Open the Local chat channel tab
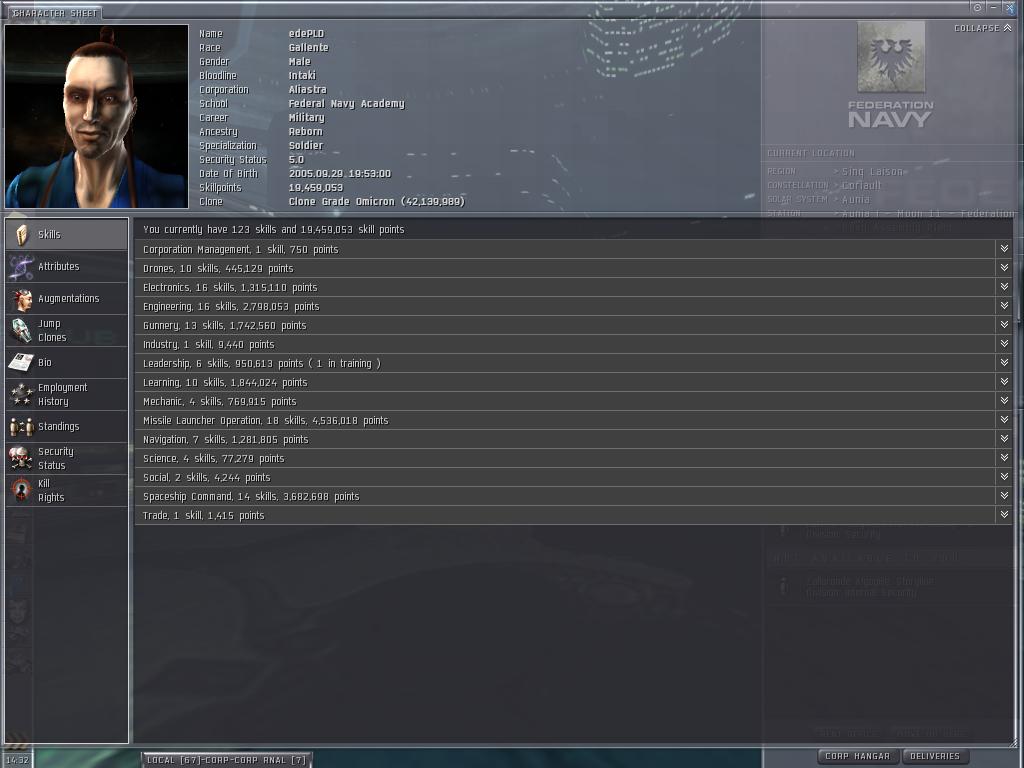The height and width of the screenshot is (768, 1024). click(x=226, y=760)
